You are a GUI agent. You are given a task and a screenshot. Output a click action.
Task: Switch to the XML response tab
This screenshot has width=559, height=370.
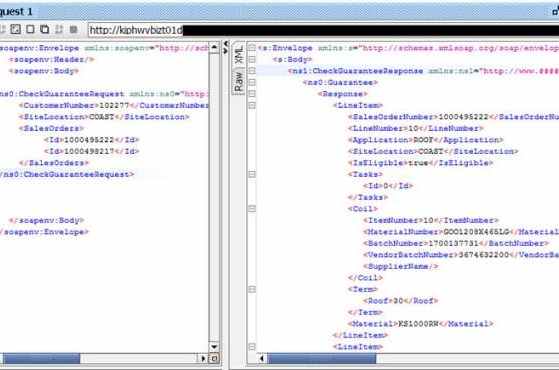[x=239, y=55]
